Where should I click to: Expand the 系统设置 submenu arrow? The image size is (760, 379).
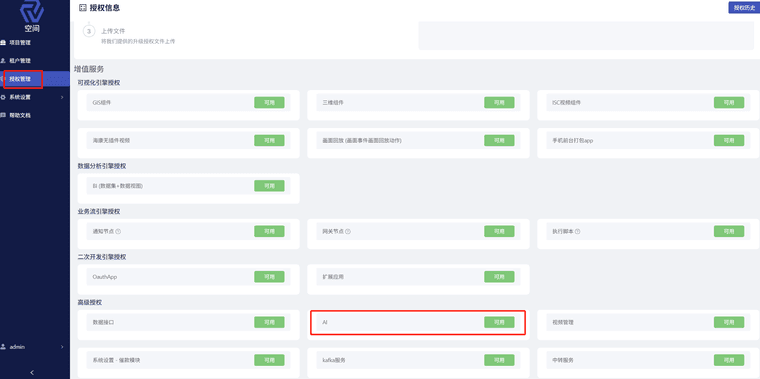(62, 97)
